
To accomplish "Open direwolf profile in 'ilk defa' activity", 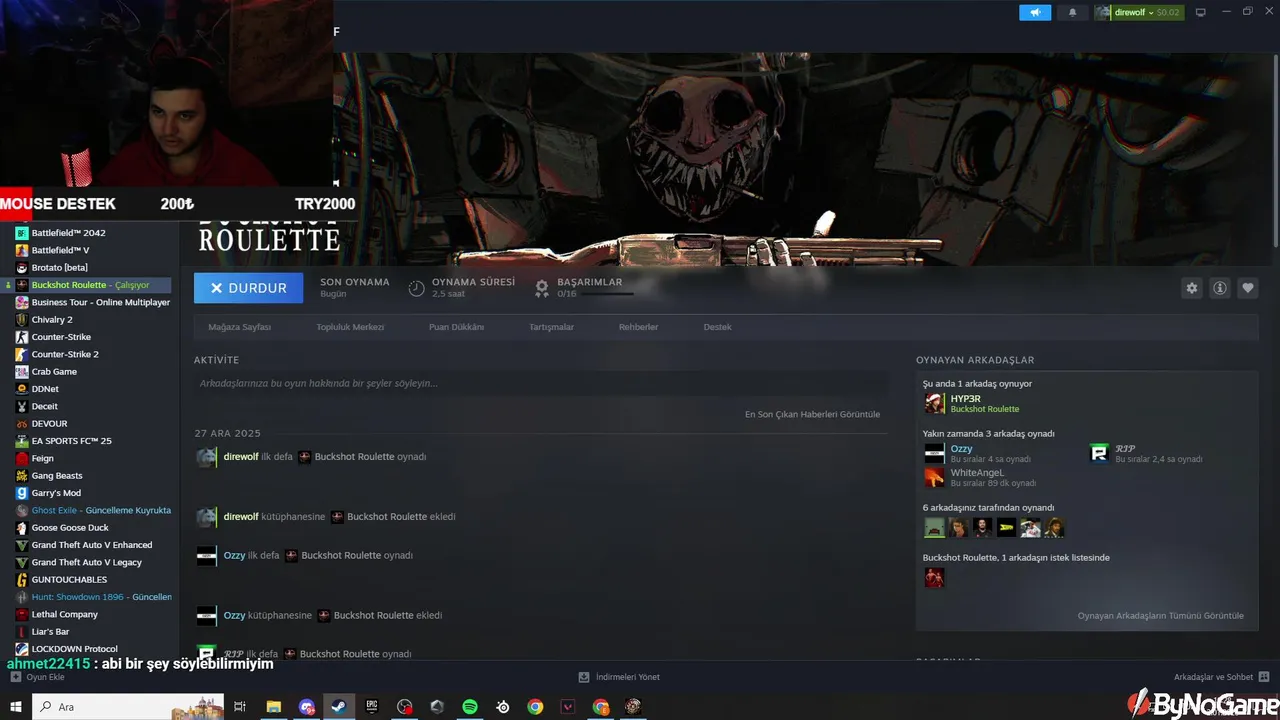I will (x=241, y=457).
